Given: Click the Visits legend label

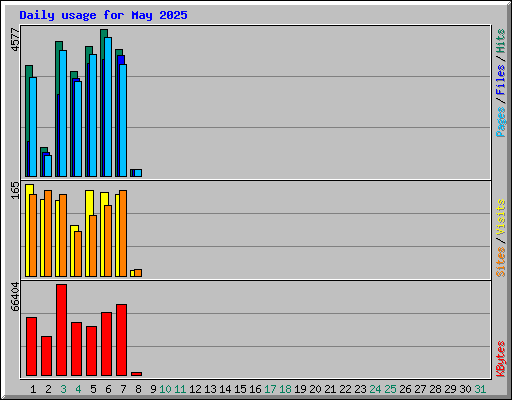Looking at the screenshot, I should click(x=500, y=217).
